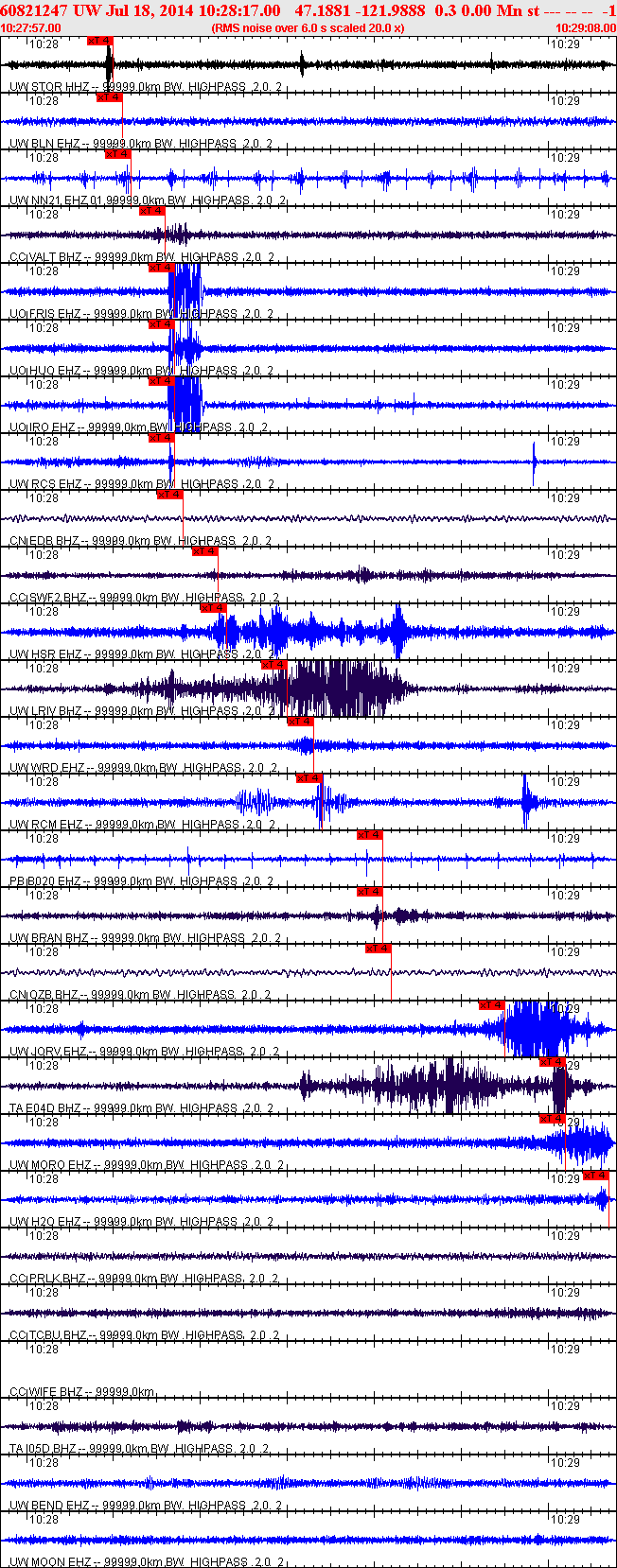Select the CC WIFE BHZ station label
The width and height of the screenshot is (617, 1568).
point(46,1392)
